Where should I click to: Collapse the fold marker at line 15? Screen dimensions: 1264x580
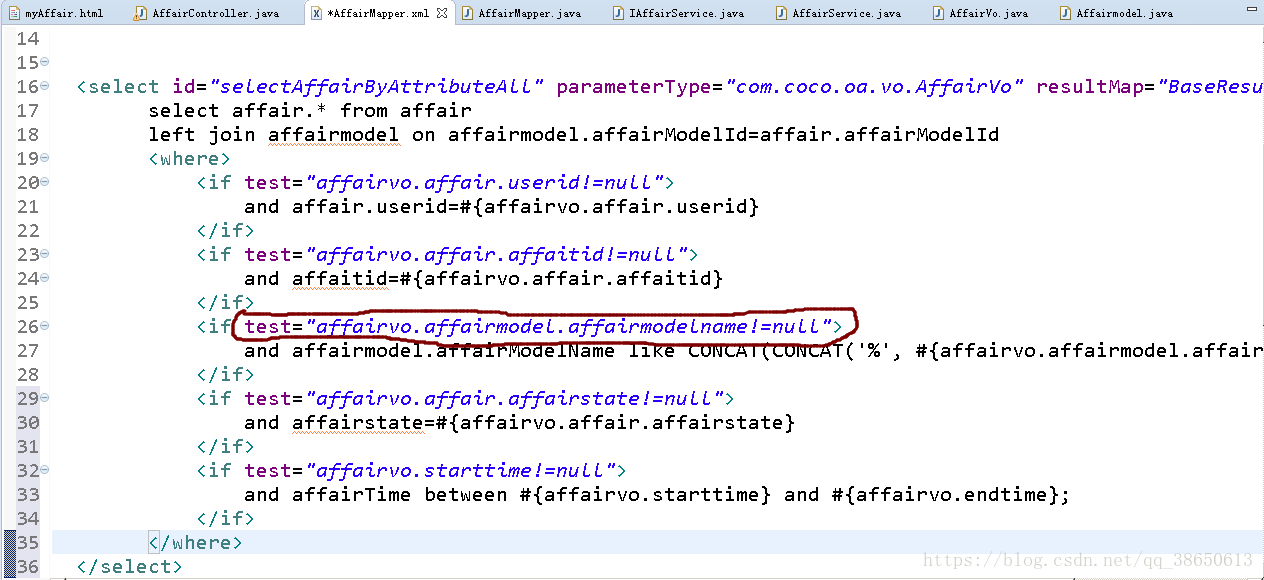[x=45, y=62]
